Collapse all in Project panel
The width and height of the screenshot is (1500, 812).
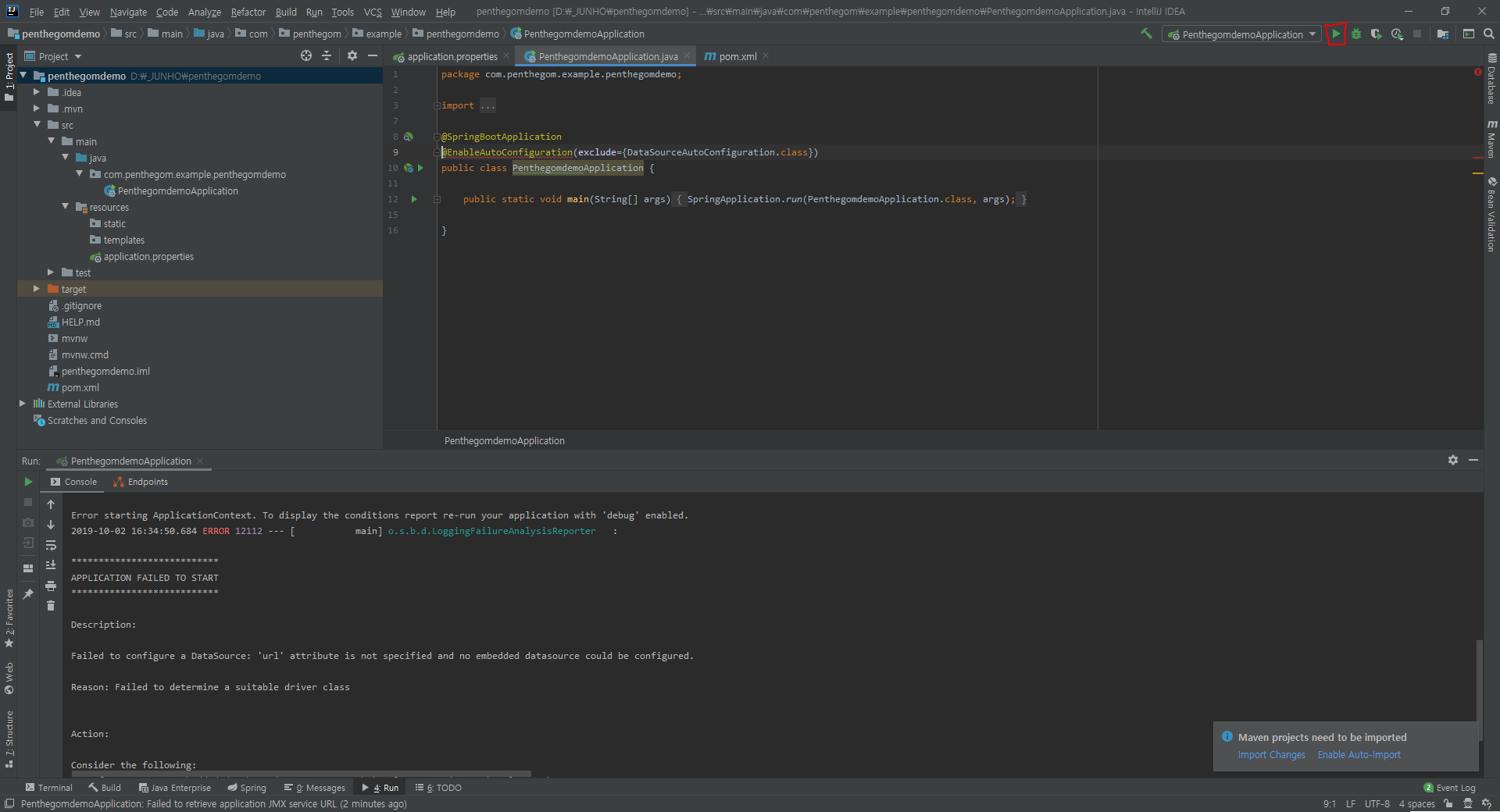[x=327, y=56]
